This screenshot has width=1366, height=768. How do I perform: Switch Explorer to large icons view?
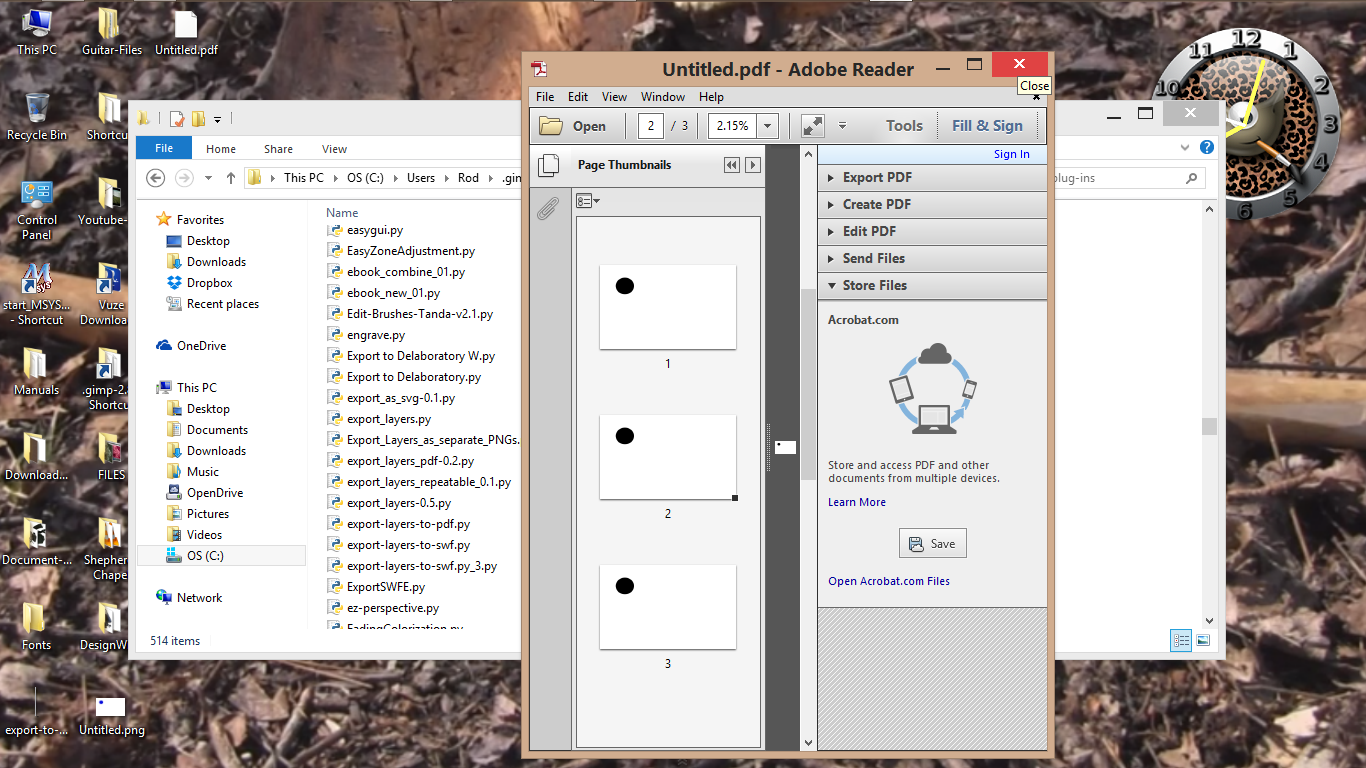coord(1203,640)
